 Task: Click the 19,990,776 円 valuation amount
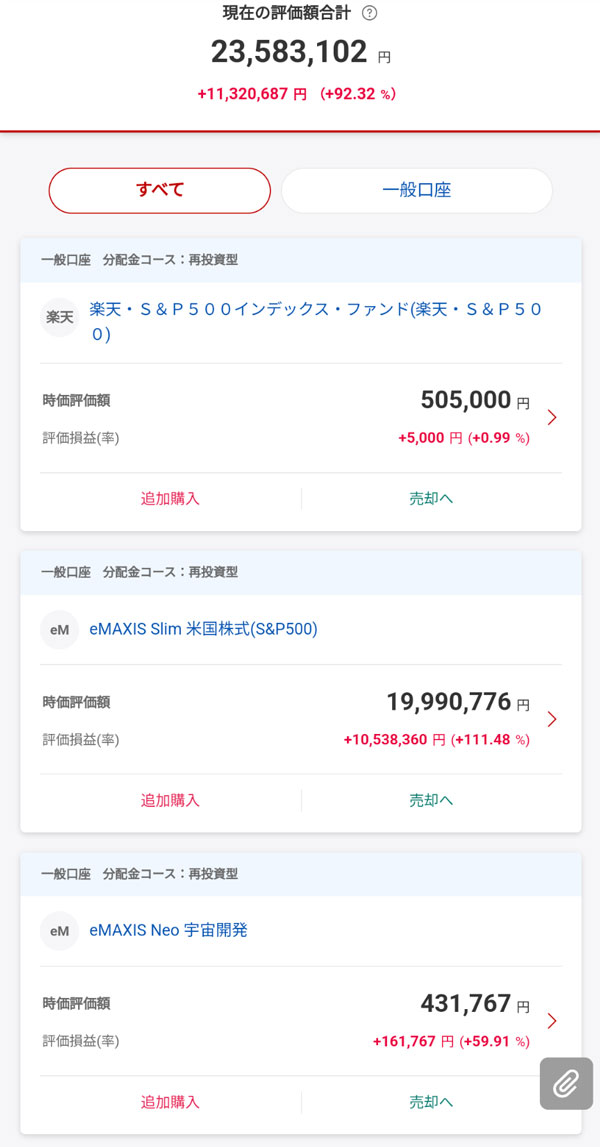449,702
